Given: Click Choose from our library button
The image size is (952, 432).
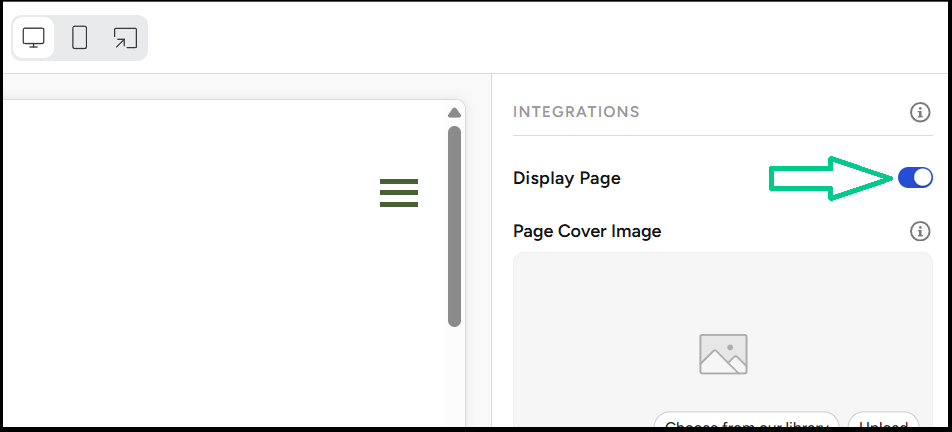Looking at the screenshot, I should click(x=746, y=422).
